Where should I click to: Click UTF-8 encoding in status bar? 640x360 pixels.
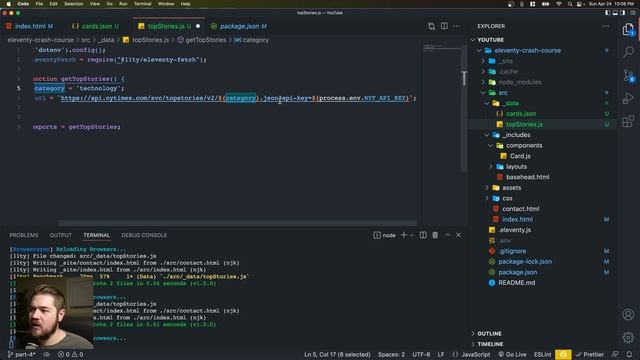(x=421, y=354)
